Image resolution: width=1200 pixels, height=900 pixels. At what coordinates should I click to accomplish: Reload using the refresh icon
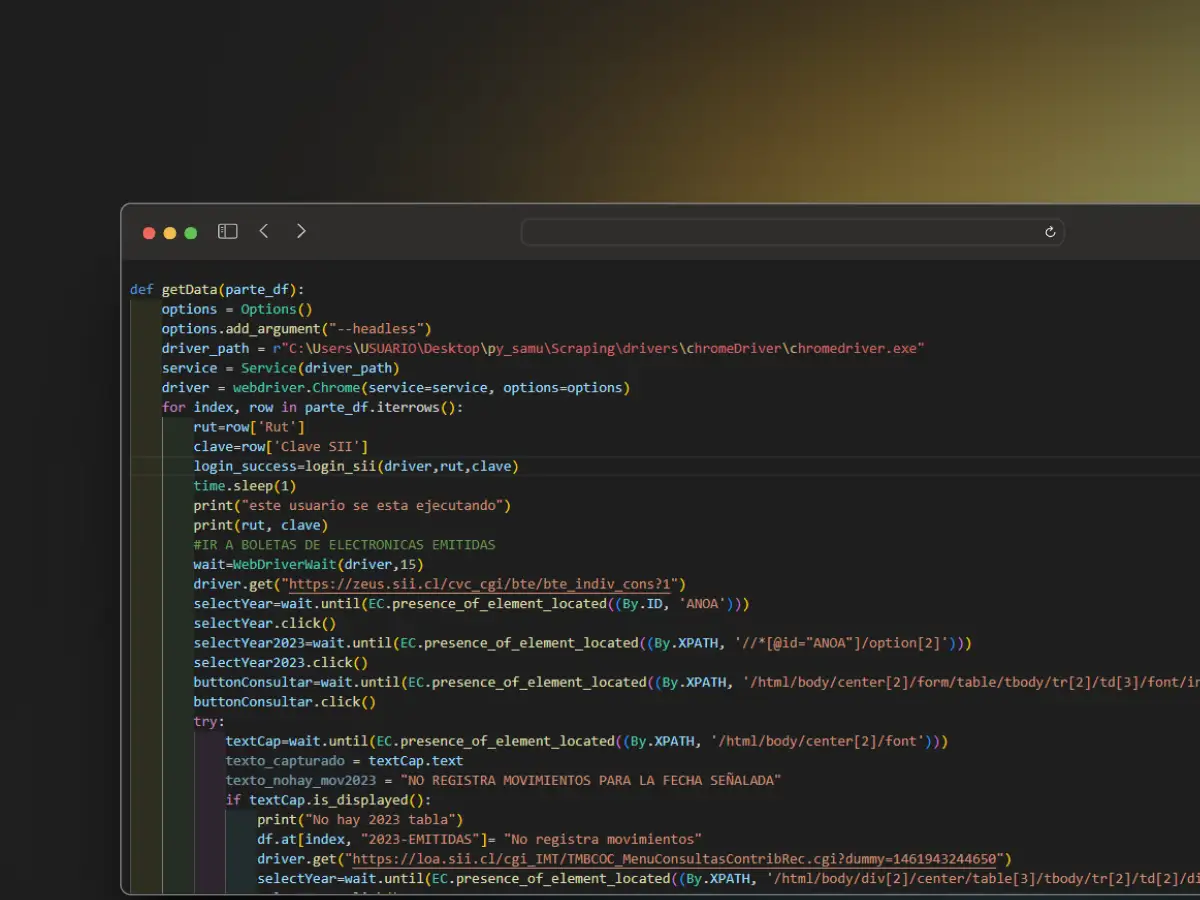(1050, 232)
